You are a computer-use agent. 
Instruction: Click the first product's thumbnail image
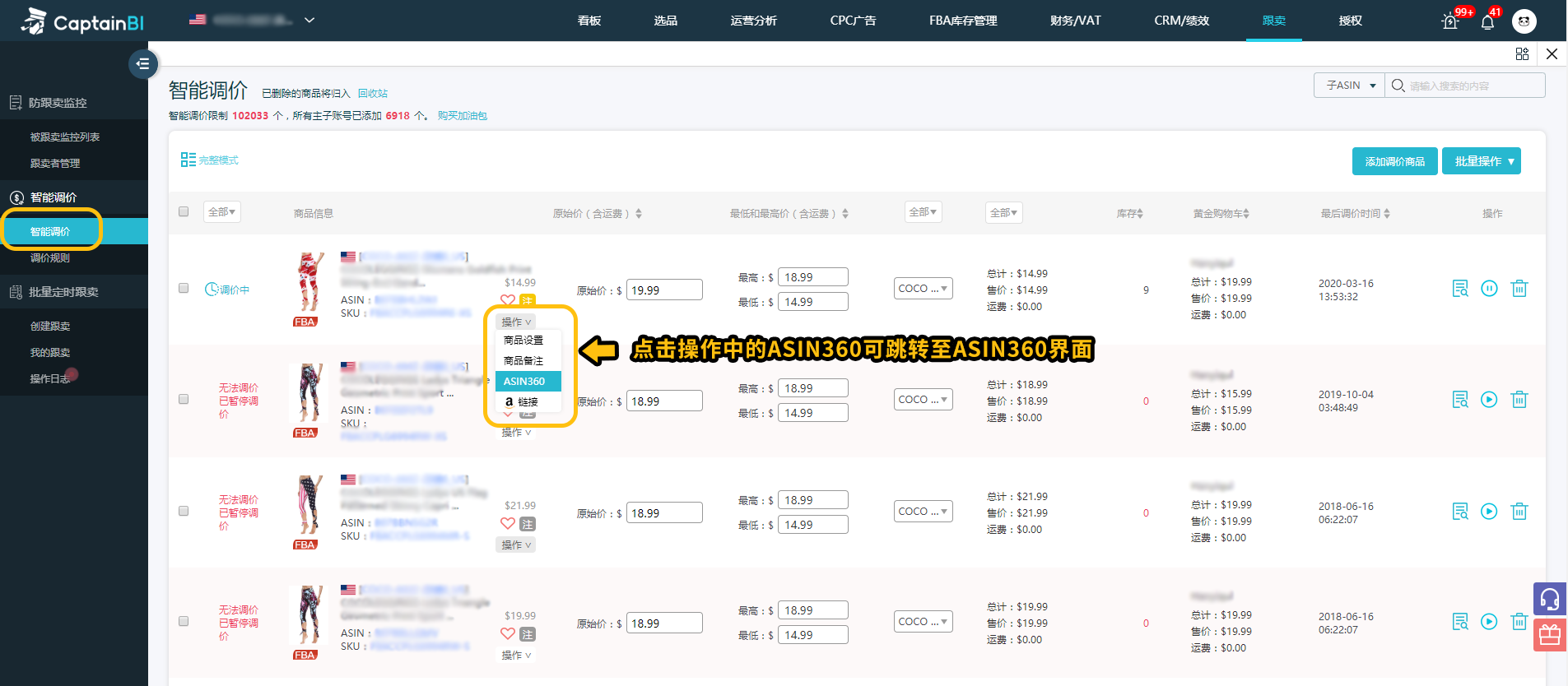point(309,282)
